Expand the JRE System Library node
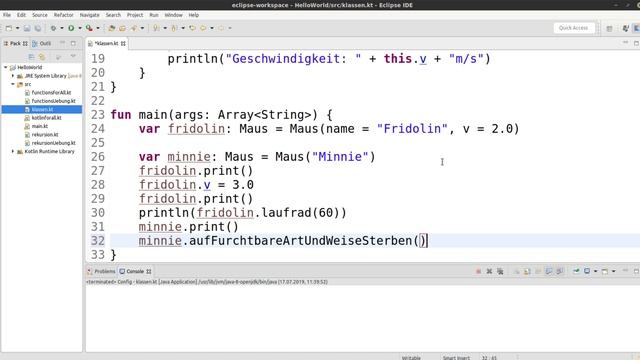 (x=13, y=76)
